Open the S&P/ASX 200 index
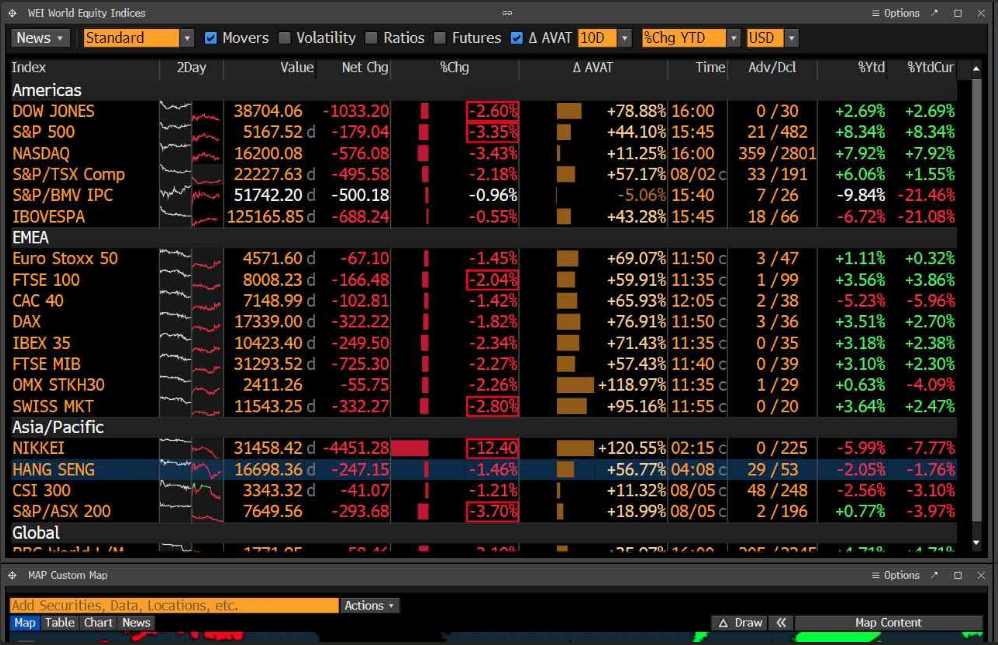This screenshot has width=998, height=645. [x=61, y=511]
